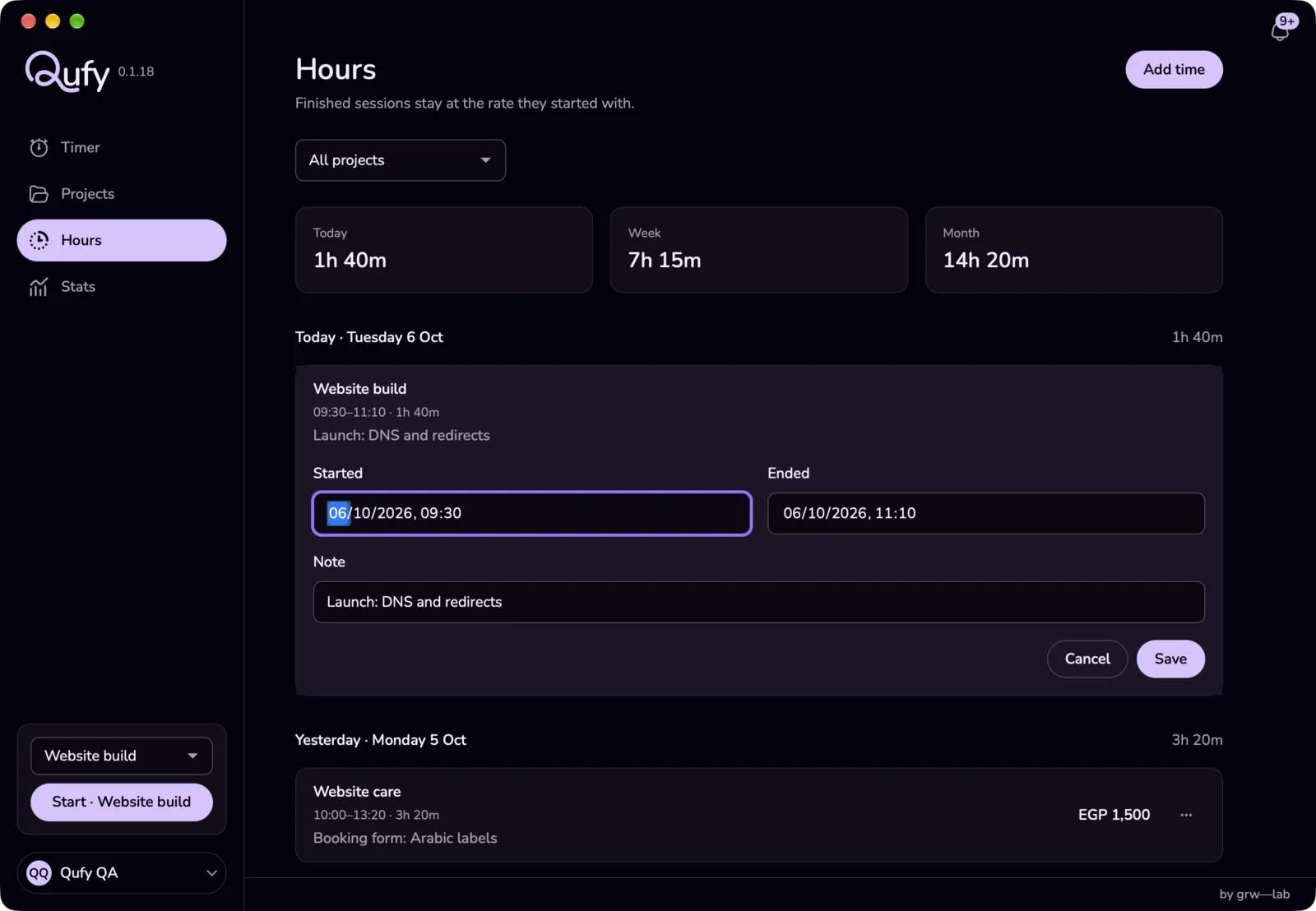
Task: Click the Yesterday · Monday 5 Oct heading
Action: tap(381, 740)
